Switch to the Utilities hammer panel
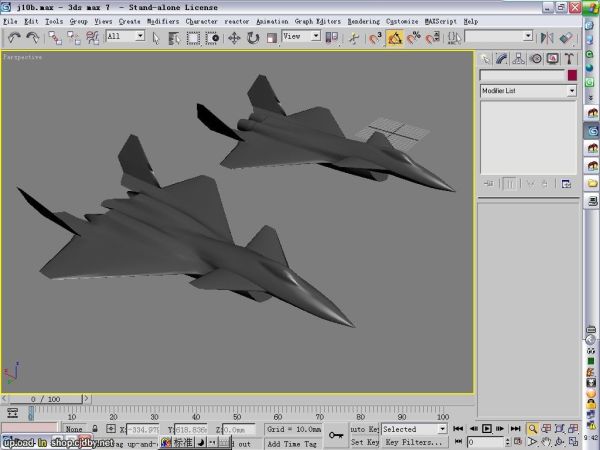Image resolution: width=600 pixels, height=450 pixels. [x=568, y=58]
